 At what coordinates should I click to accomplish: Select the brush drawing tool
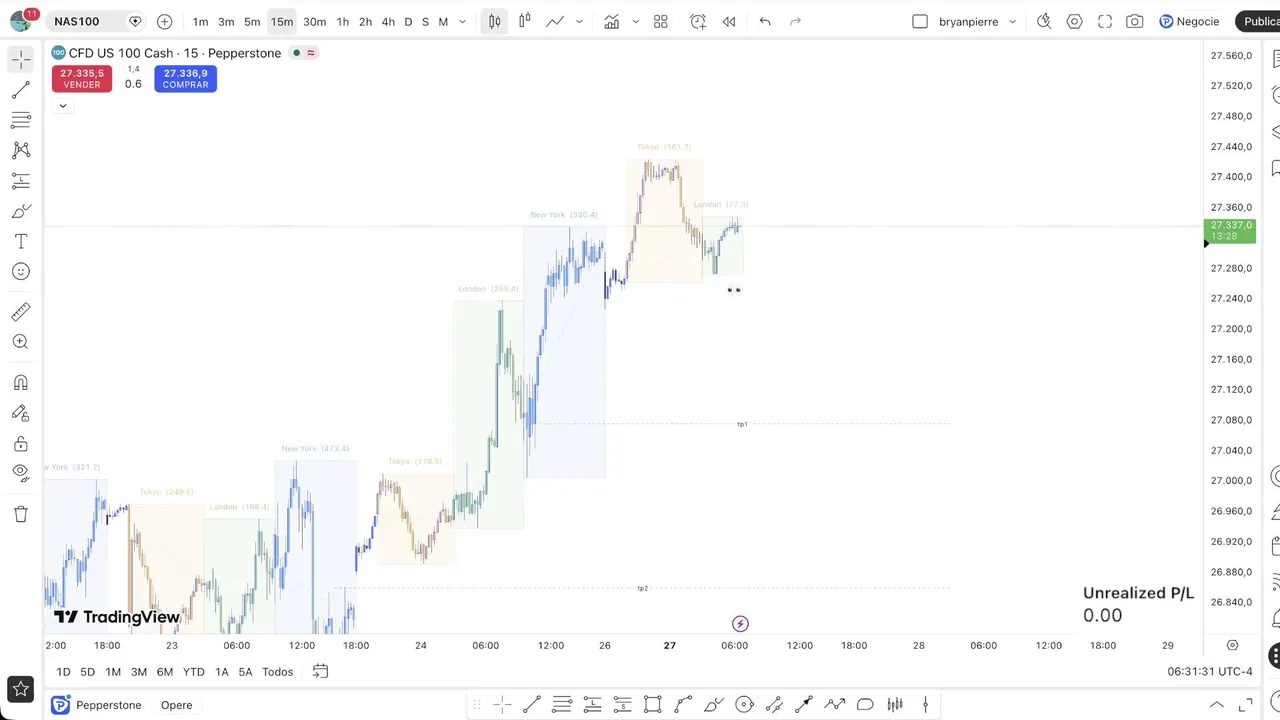point(21,211)
